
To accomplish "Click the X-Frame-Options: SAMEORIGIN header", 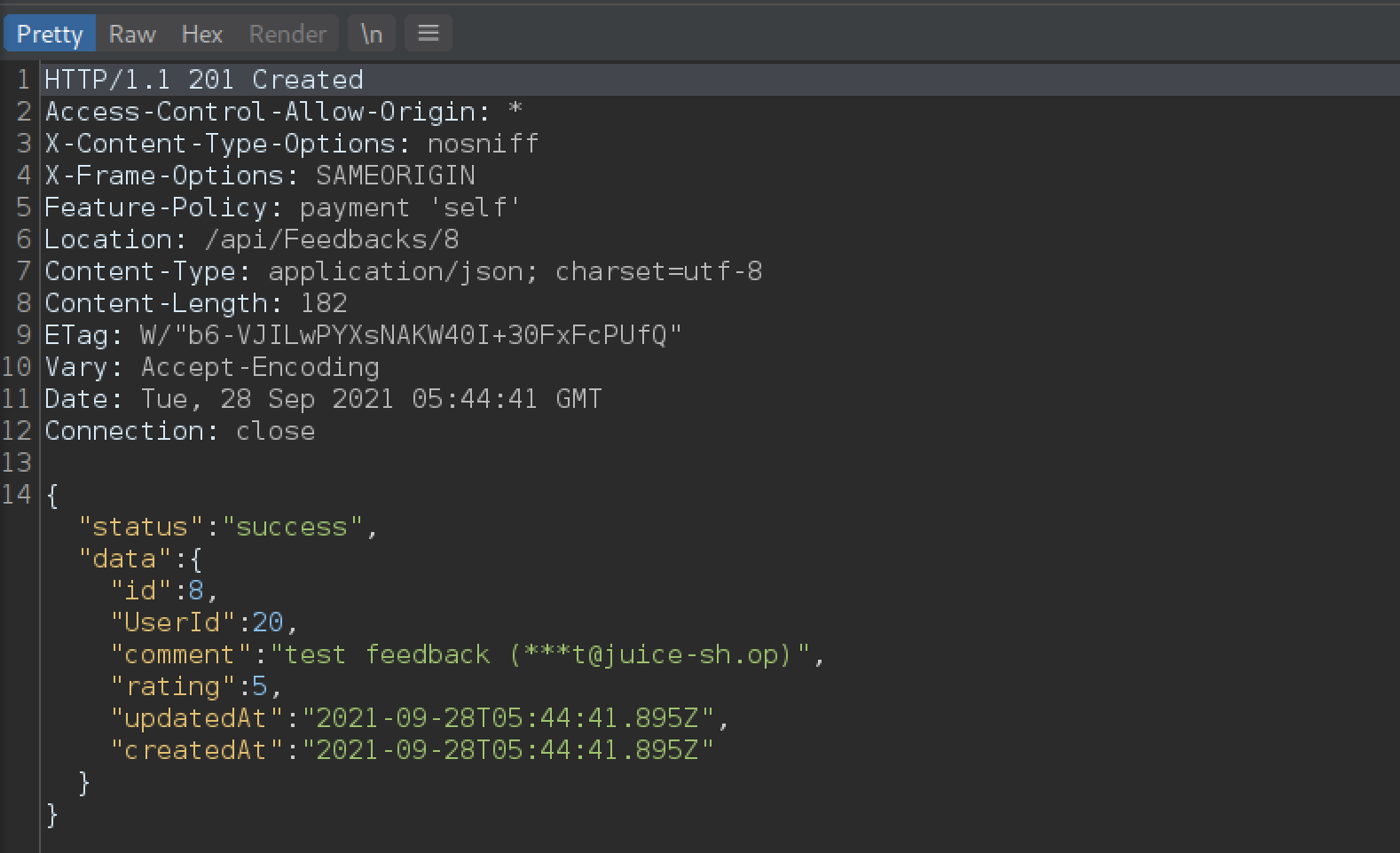I will tap(260, 176).
